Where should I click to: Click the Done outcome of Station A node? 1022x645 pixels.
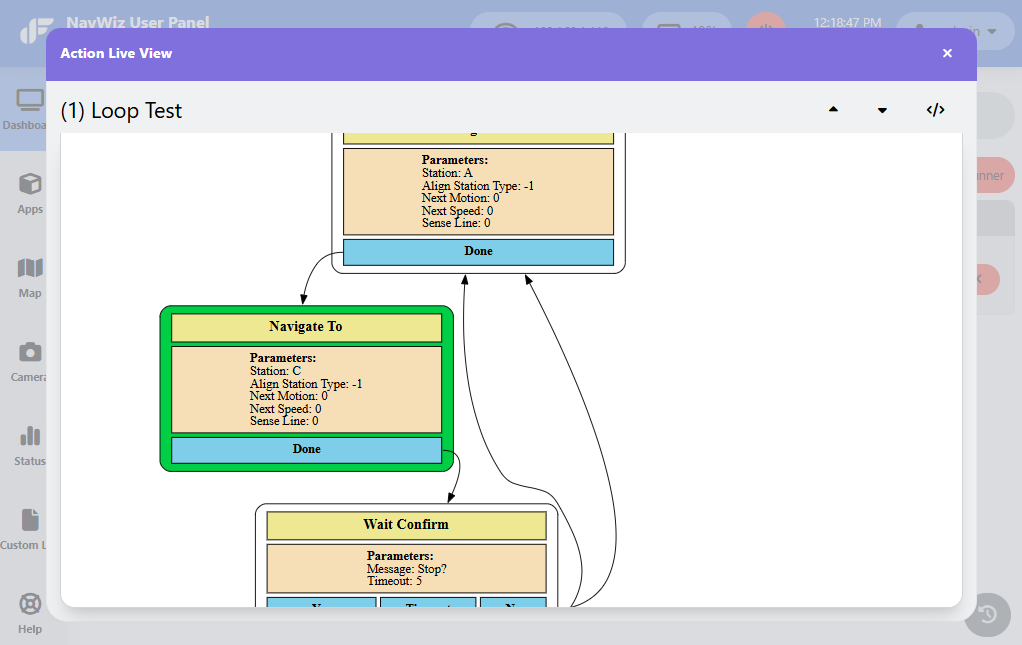point(478,251)
